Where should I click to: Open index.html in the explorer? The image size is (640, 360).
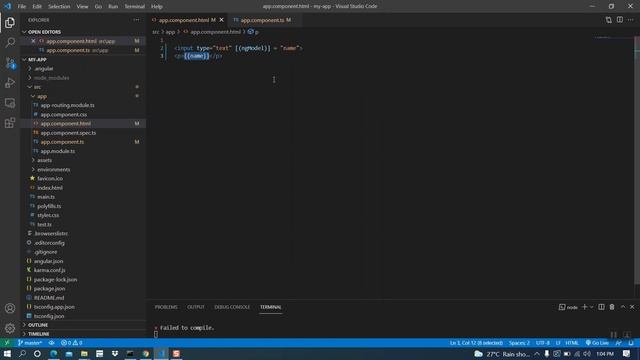[50, 188]
